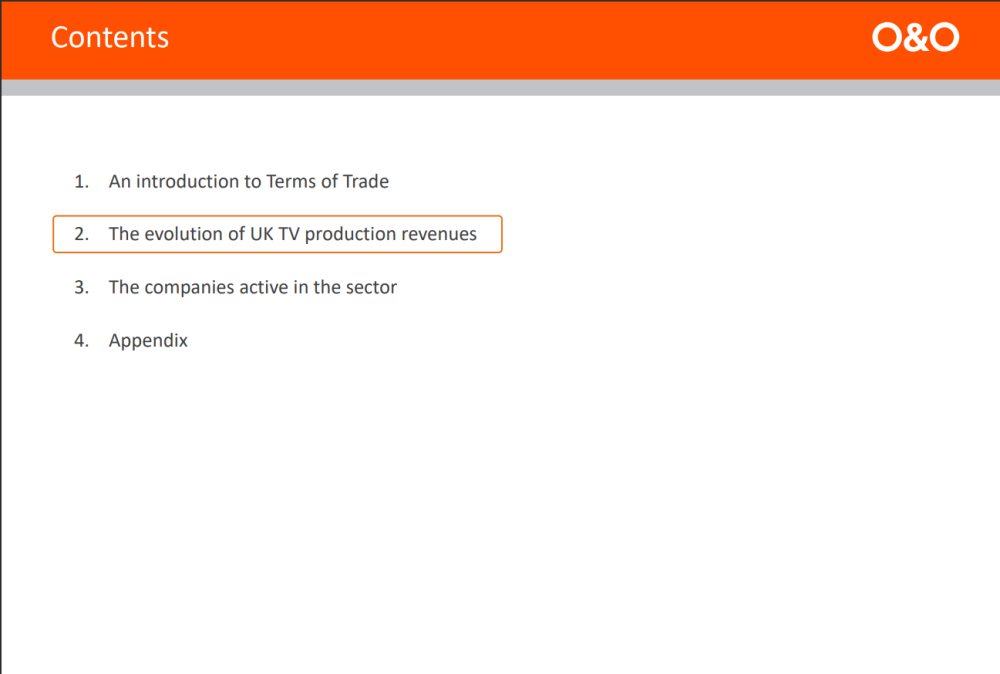
Task: Click the list number '1.'
Action: [x=81, y=181]
